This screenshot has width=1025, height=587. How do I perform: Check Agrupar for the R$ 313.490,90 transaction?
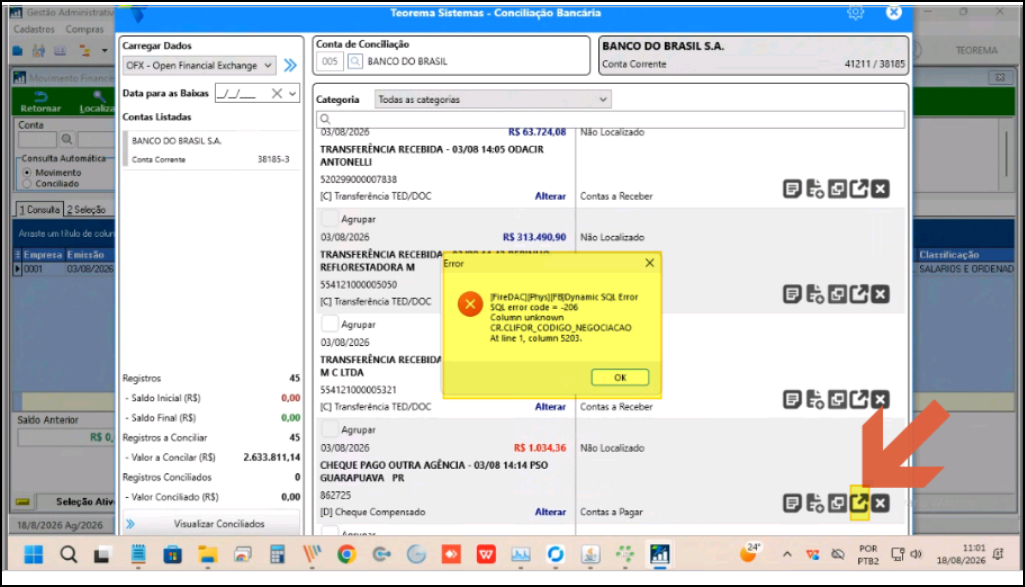[329, 219]
